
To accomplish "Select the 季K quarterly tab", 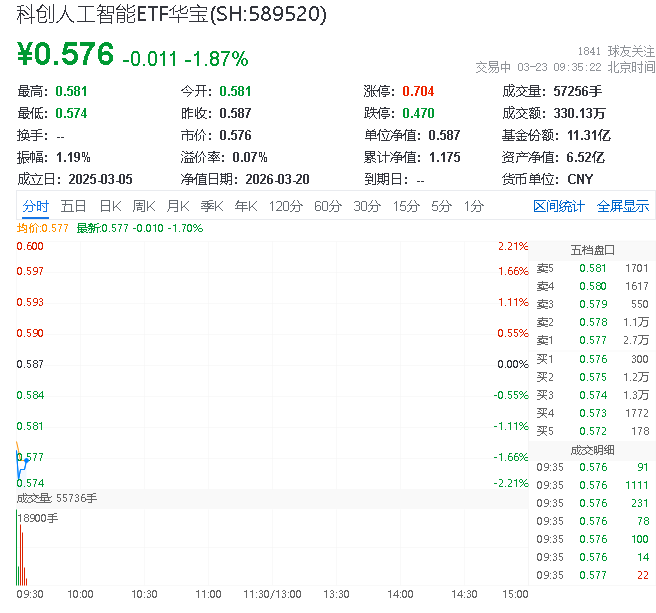I will [212, 207].
